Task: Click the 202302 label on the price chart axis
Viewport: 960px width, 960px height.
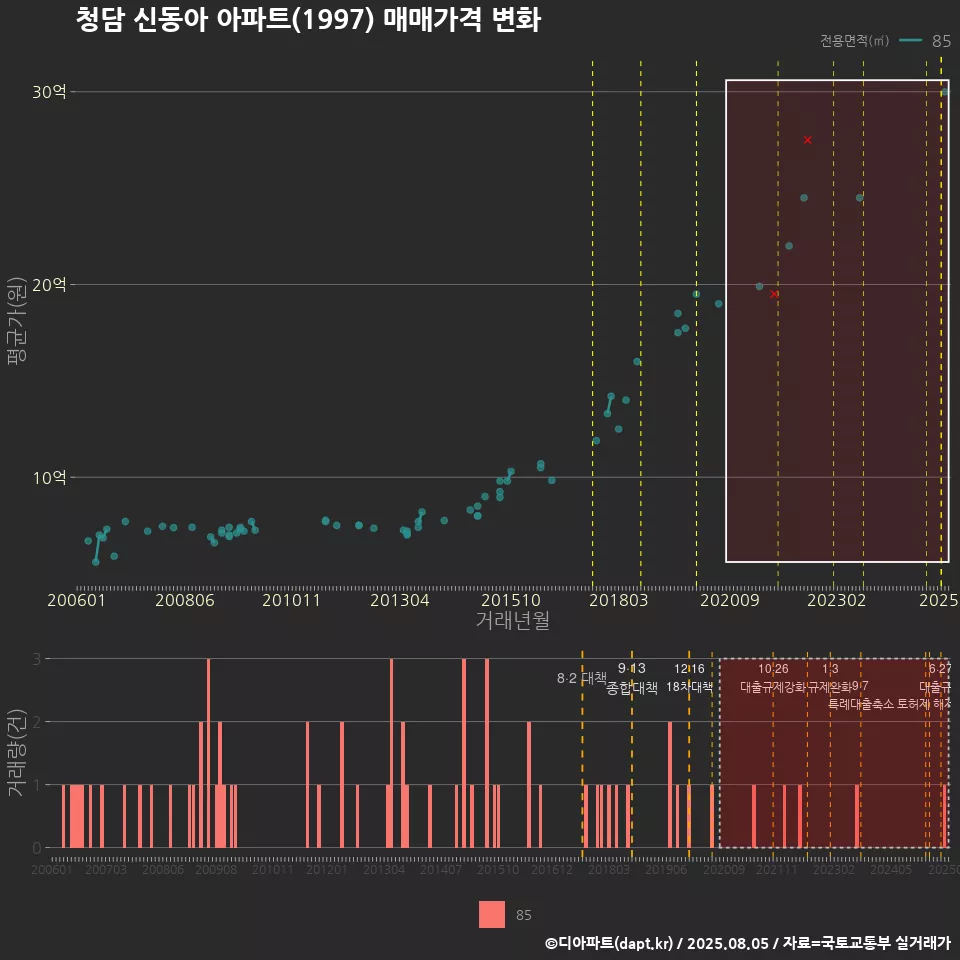Action: [836, 600]
